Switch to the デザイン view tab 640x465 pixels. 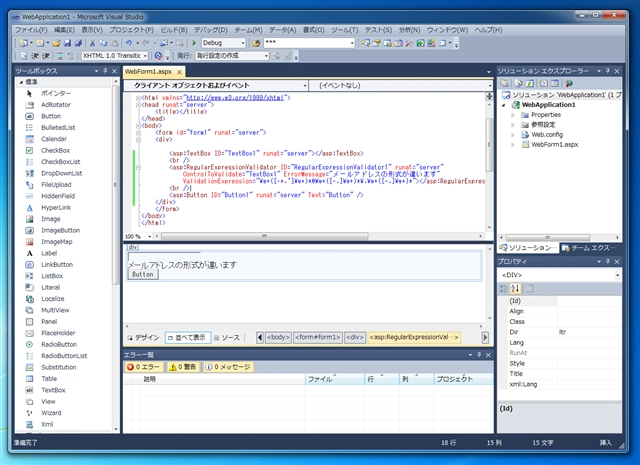[x=143, y=338]
